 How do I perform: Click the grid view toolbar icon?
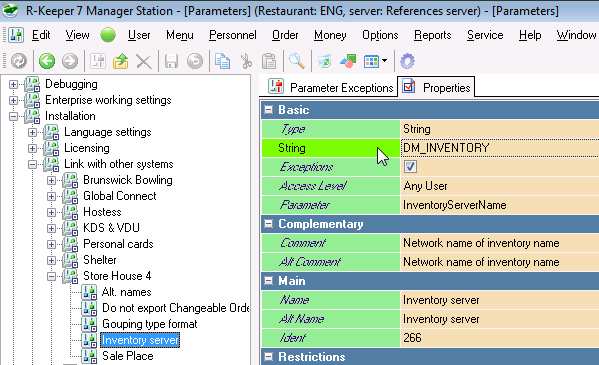click(372, 61)
